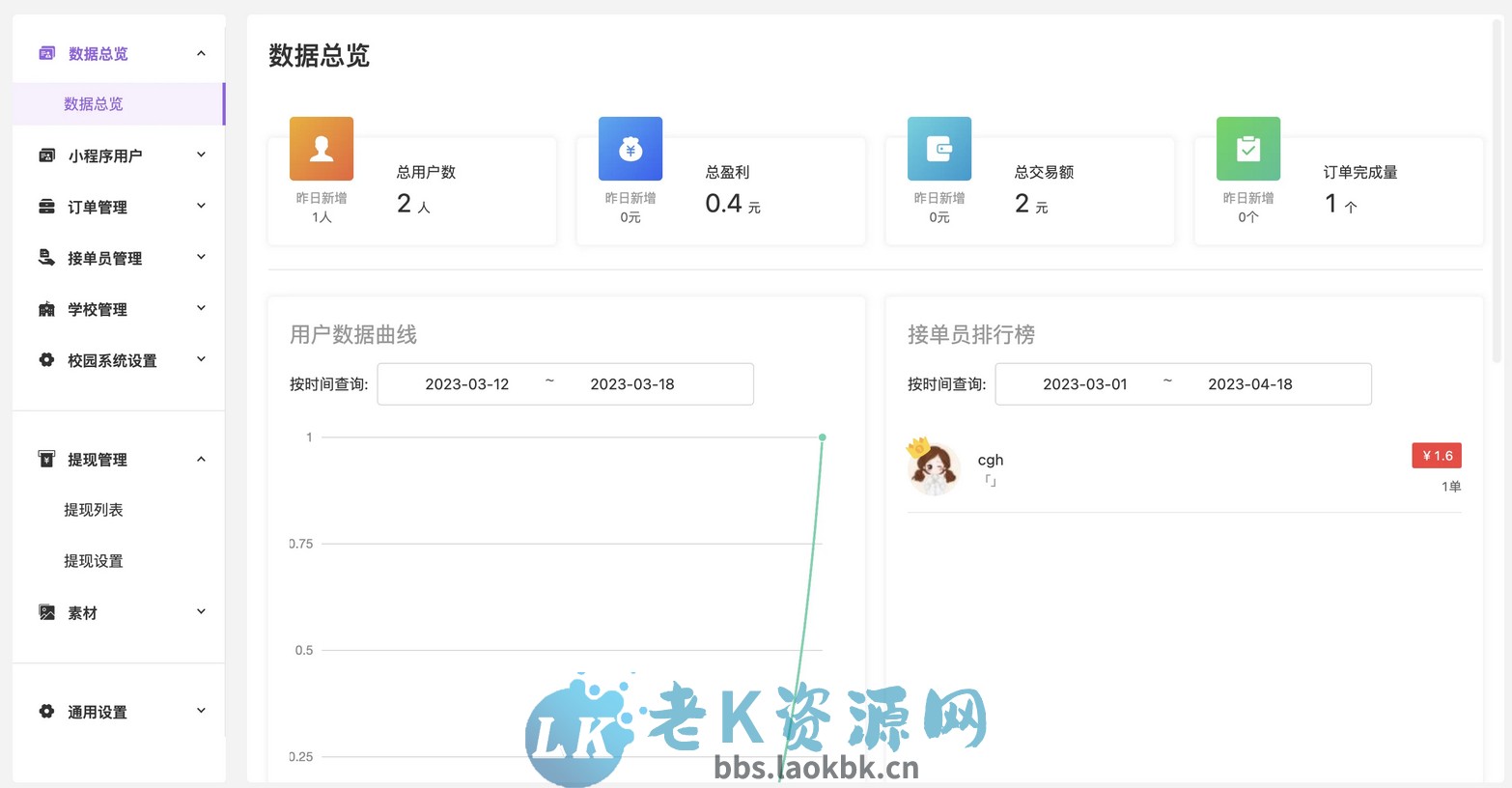Click the 订单管理 headset icon
This screenshot has height=788, width=1512.
tap(46, 206)
